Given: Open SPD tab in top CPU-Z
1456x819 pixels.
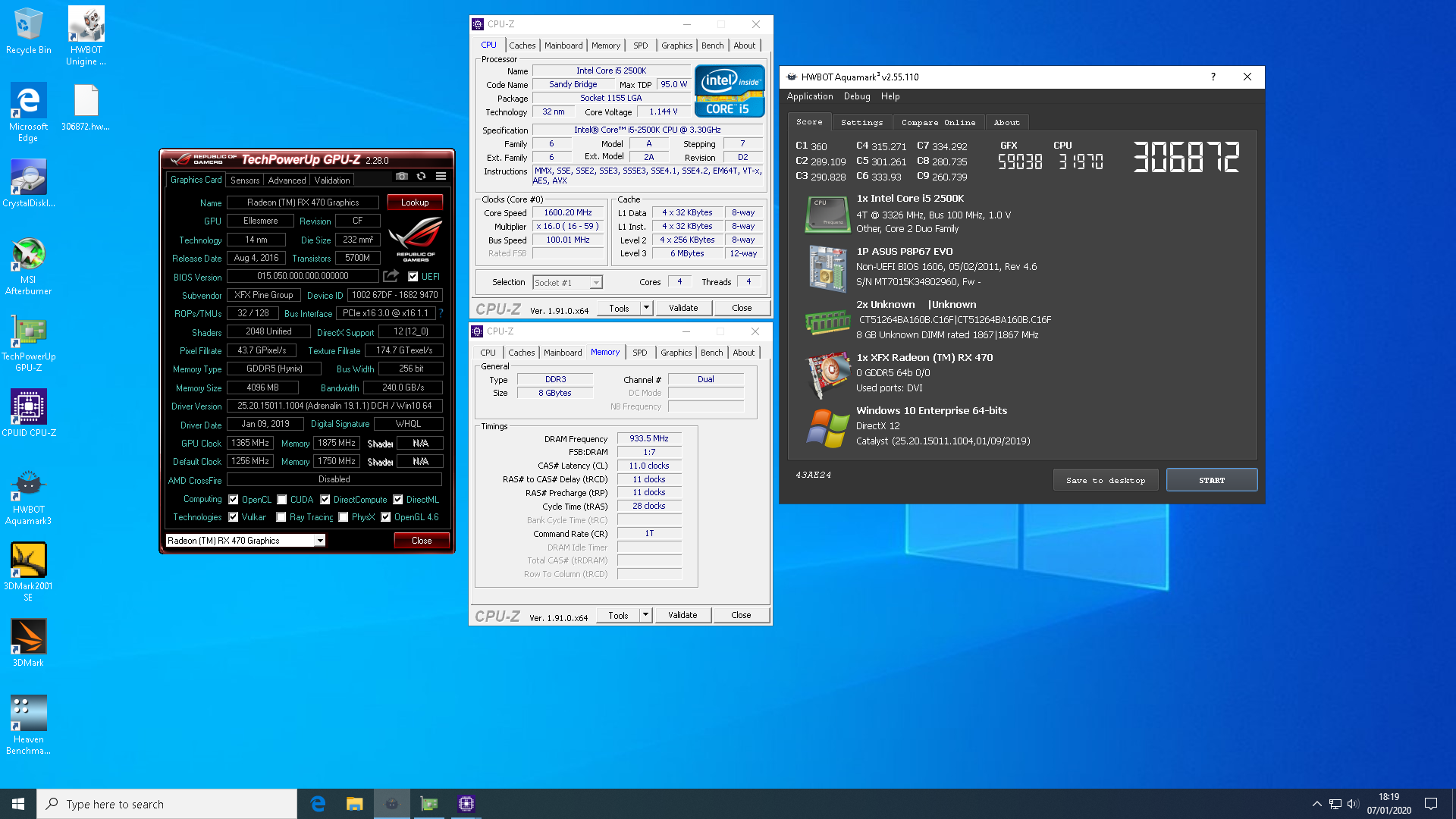Looking at the screenshot, I should 641,45.
